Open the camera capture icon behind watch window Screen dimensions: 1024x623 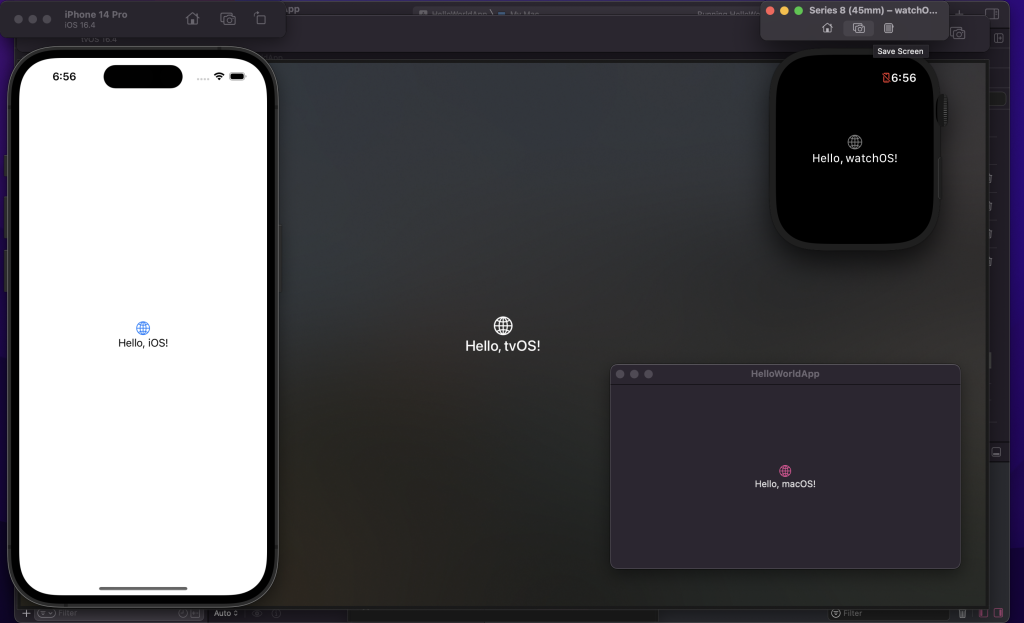[x=957, y=33]
